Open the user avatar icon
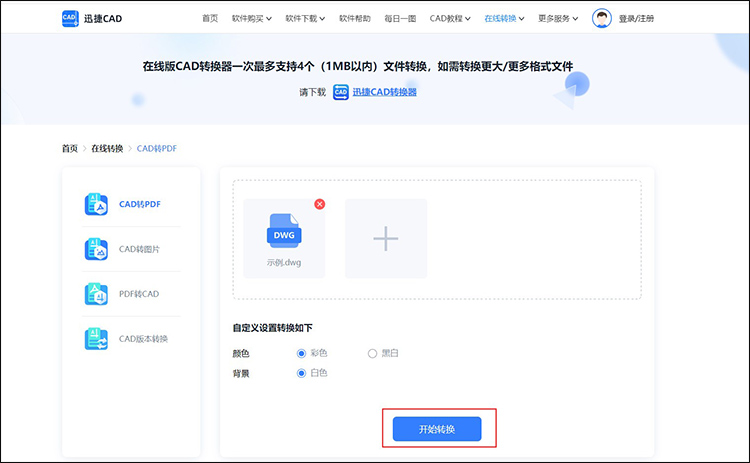The height and width of the screenshot is (463, 750). click(x=602, y=18)
